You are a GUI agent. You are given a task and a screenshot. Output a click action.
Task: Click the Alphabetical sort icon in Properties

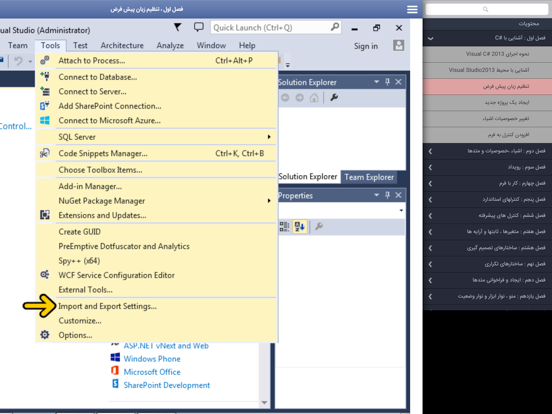(300, 226)
